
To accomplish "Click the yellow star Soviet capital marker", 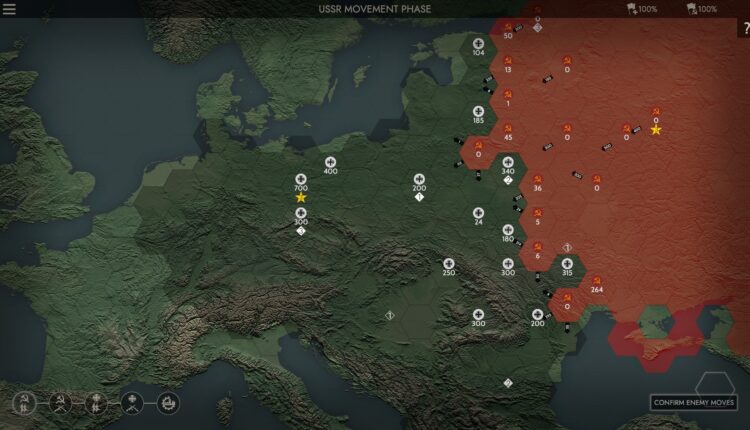I will tap(656, 130).
